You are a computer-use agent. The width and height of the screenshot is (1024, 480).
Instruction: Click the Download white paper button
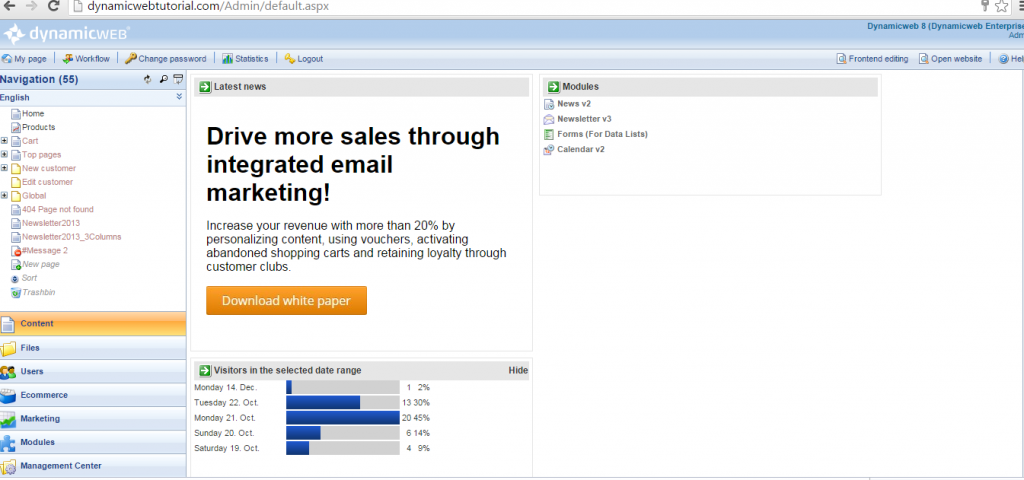coord(286,301)
